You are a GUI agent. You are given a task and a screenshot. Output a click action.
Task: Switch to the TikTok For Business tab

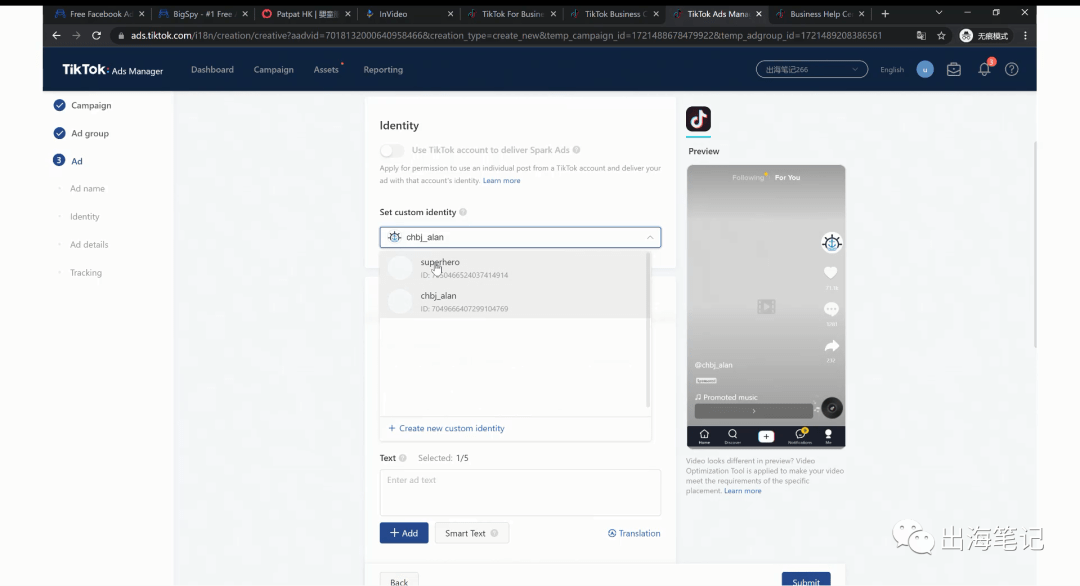coord(510,14)
